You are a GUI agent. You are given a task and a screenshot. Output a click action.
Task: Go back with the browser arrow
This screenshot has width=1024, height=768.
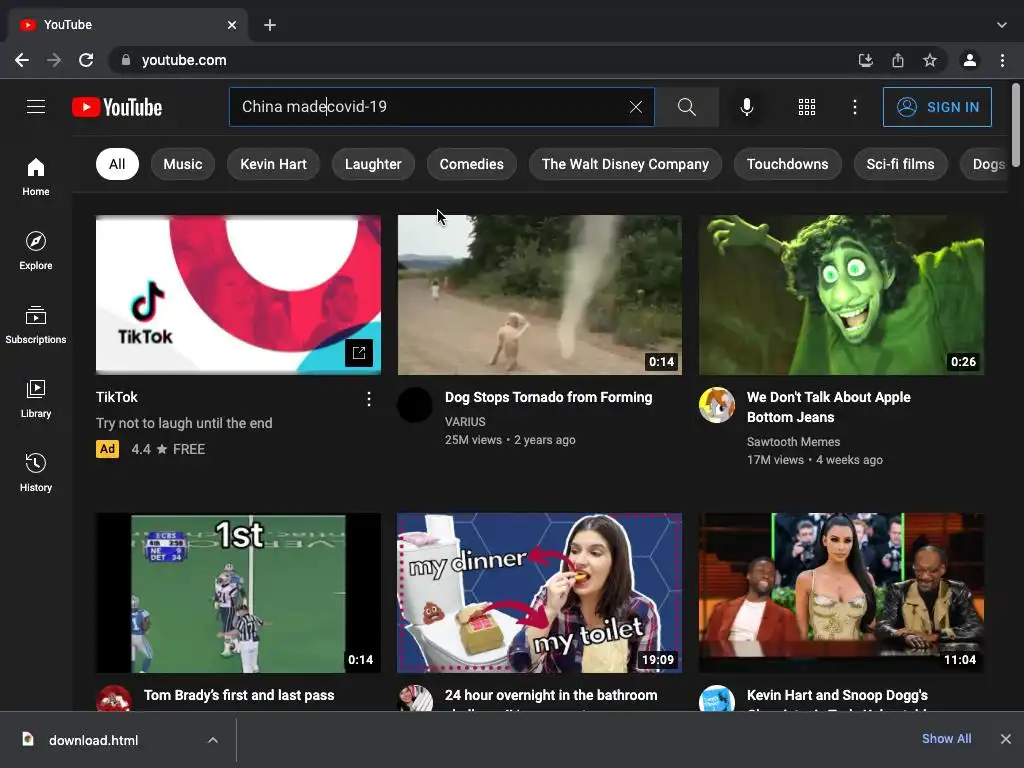click(x=22, y=60)
